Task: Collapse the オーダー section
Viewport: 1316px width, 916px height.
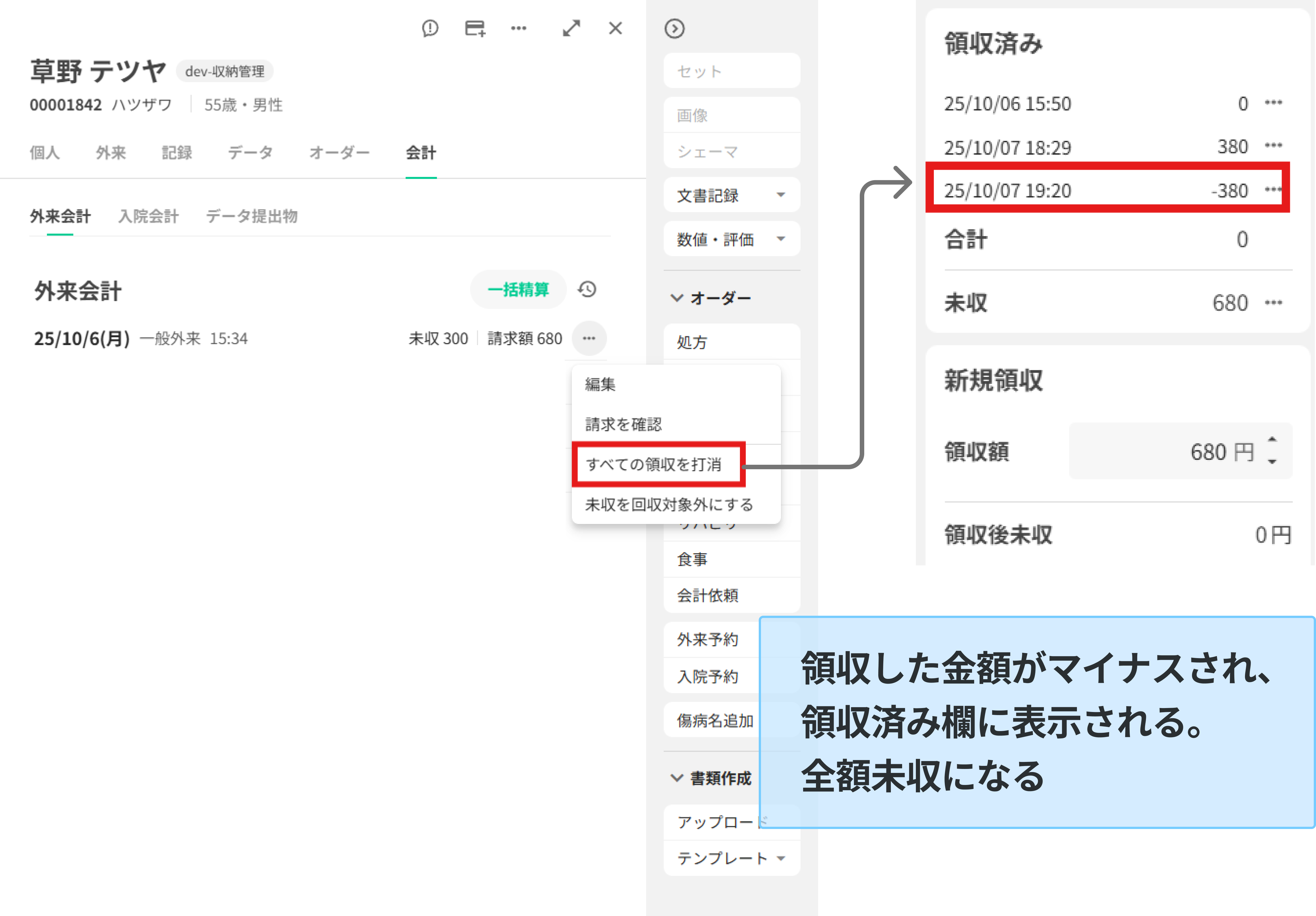Action: [x=677, y=298]
